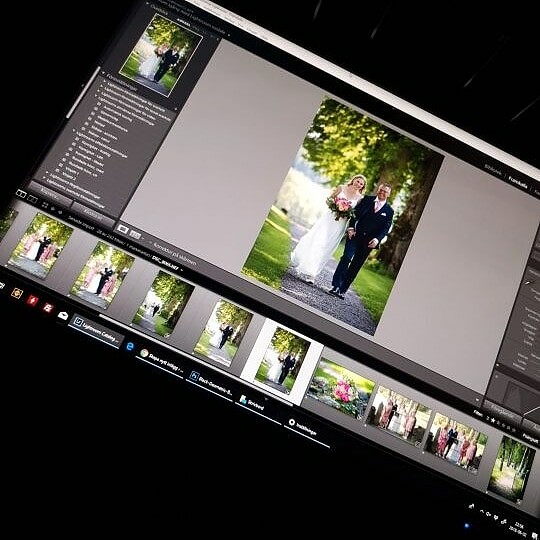
Task: Open the clock in system tray
Action: pos(519,529)
